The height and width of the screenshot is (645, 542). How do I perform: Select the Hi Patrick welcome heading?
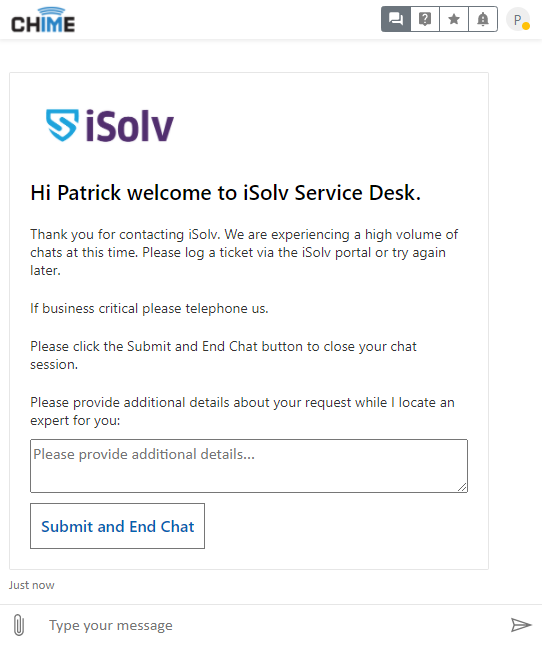pos(225,193)
